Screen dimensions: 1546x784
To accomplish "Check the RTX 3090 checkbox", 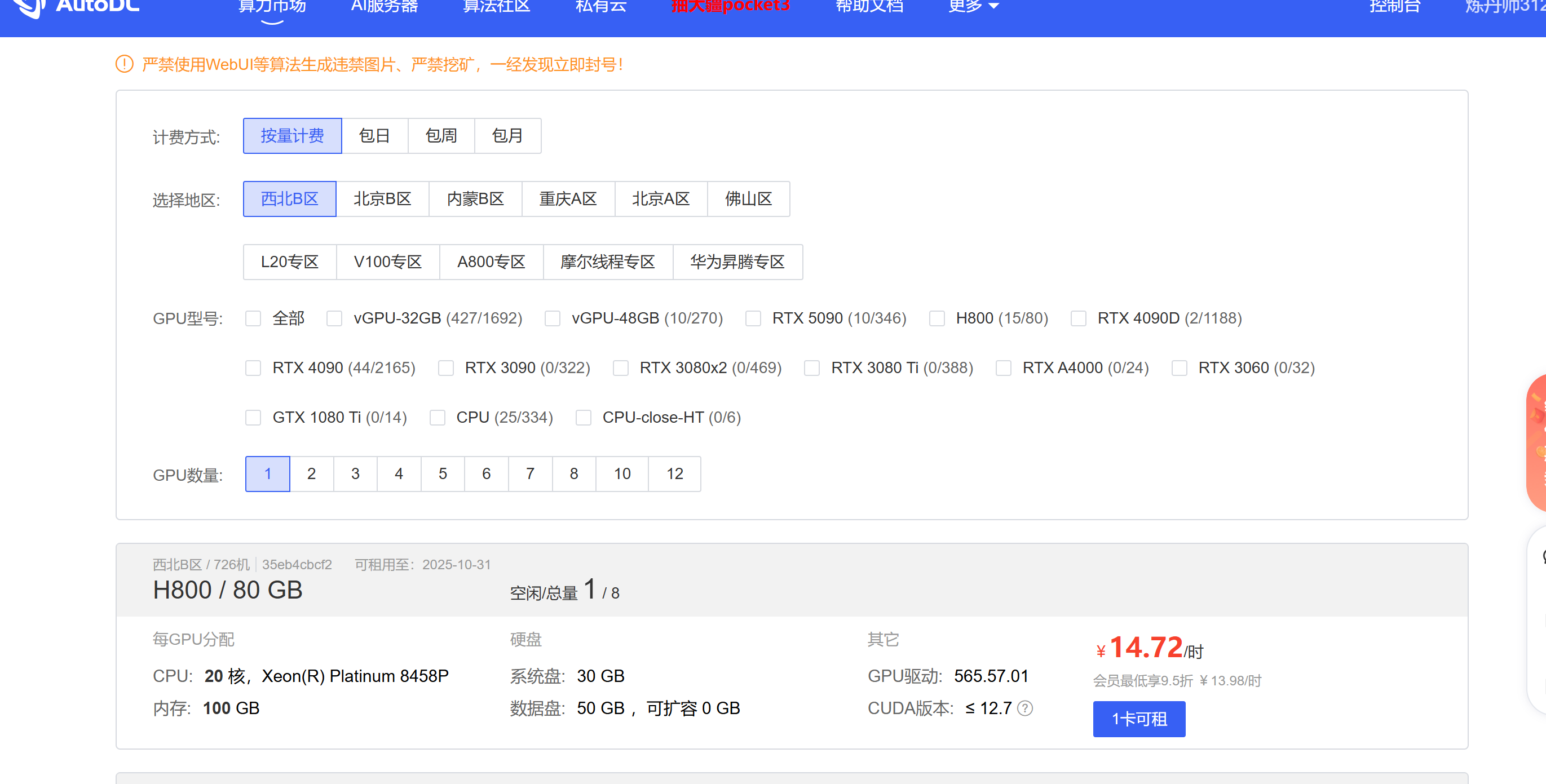I will pyautogui.click(x=446, y=367).
